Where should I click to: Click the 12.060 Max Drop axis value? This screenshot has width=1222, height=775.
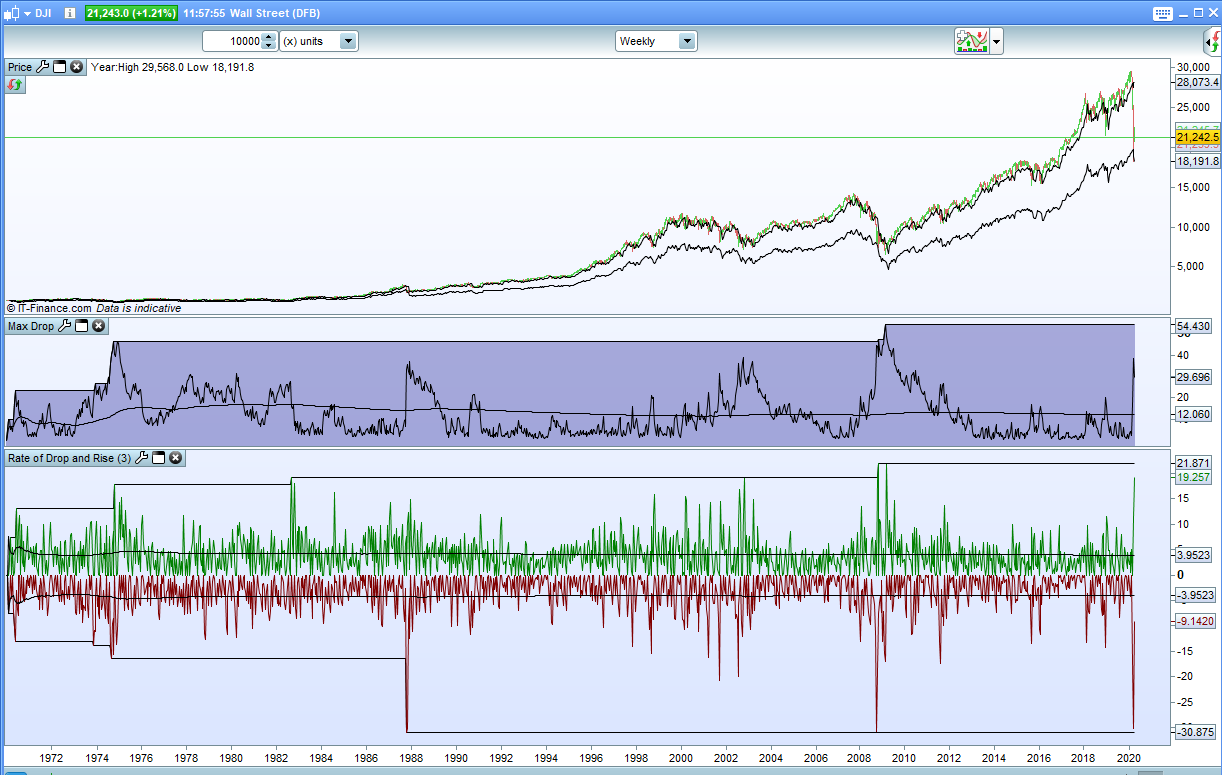(1195, 414)
